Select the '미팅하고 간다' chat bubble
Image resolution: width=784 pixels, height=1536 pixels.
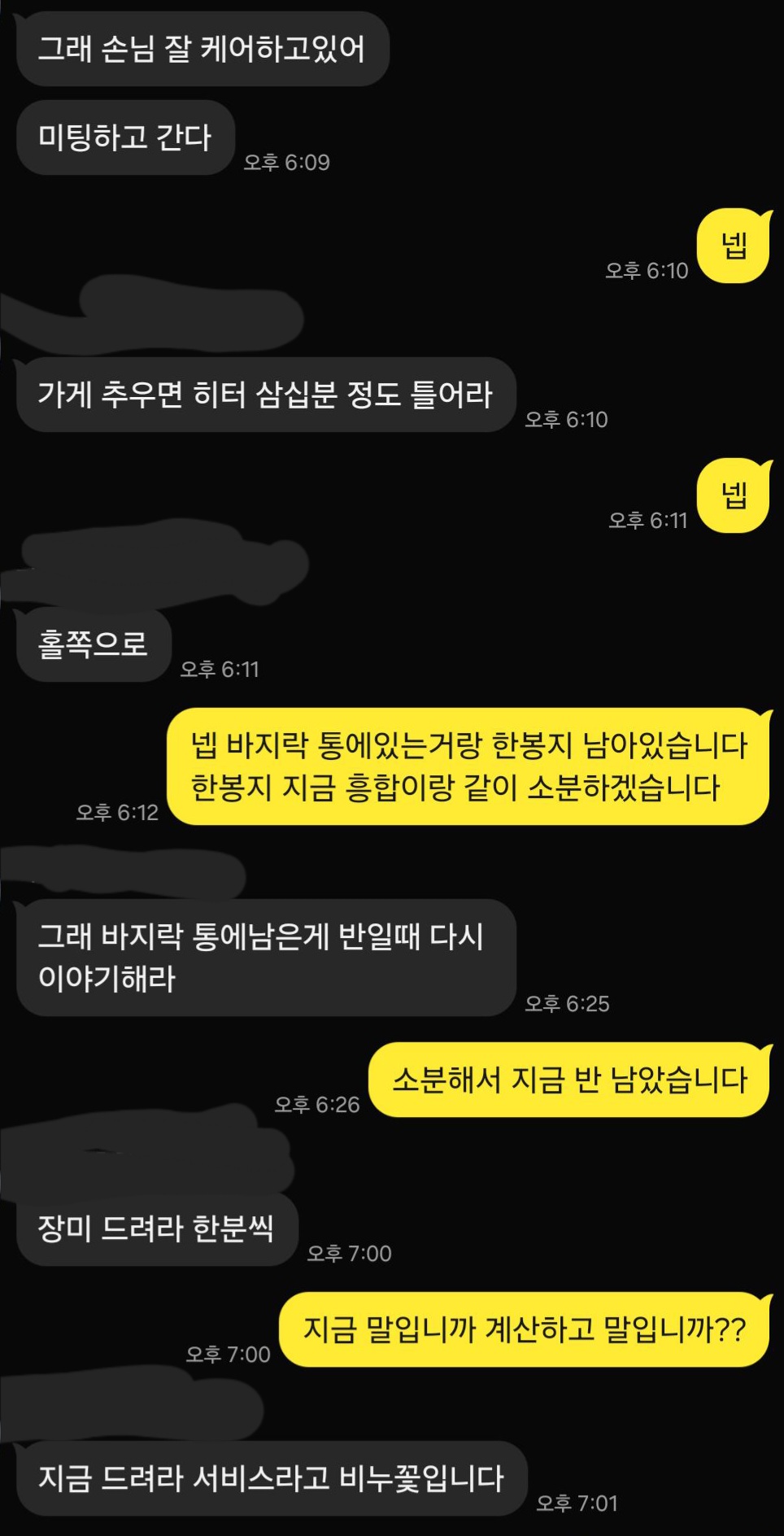click(x=126, y=137)
